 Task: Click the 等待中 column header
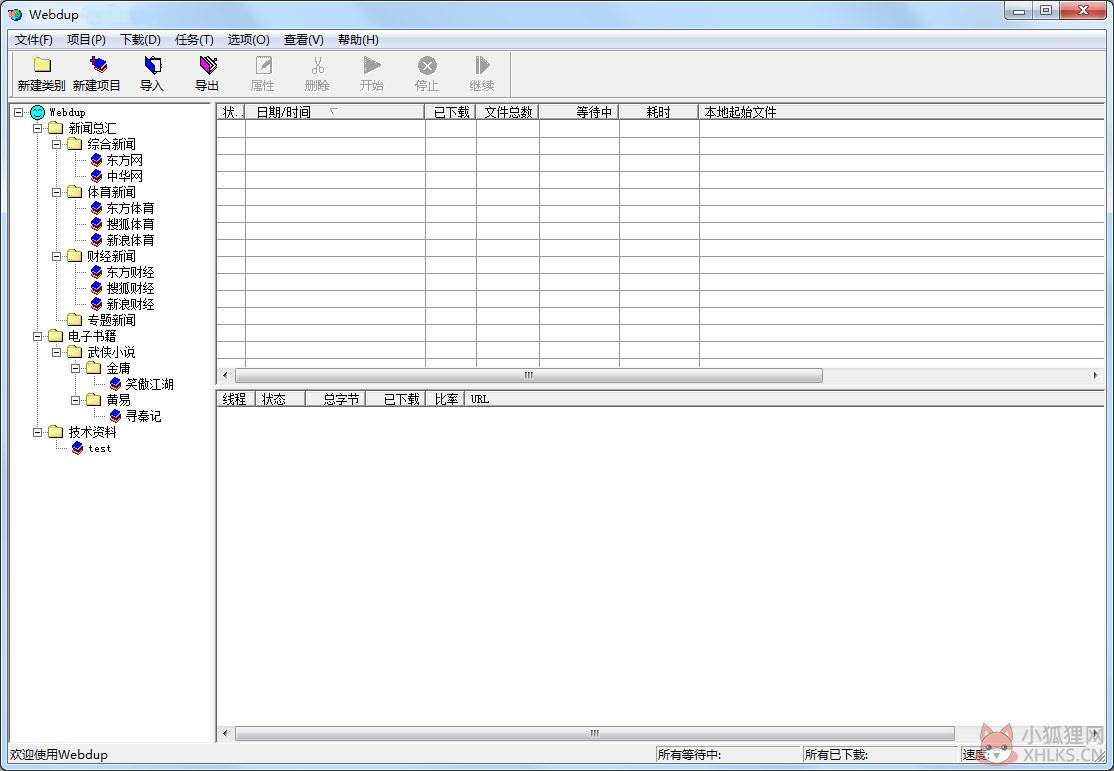(x=580, y=112)
